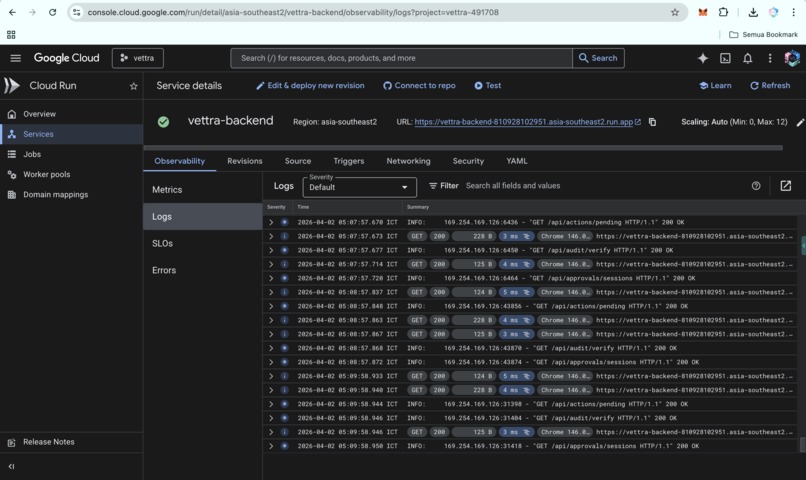Click the Summary column header
Screen dimensions: 806x480
(x=417, y=207)
